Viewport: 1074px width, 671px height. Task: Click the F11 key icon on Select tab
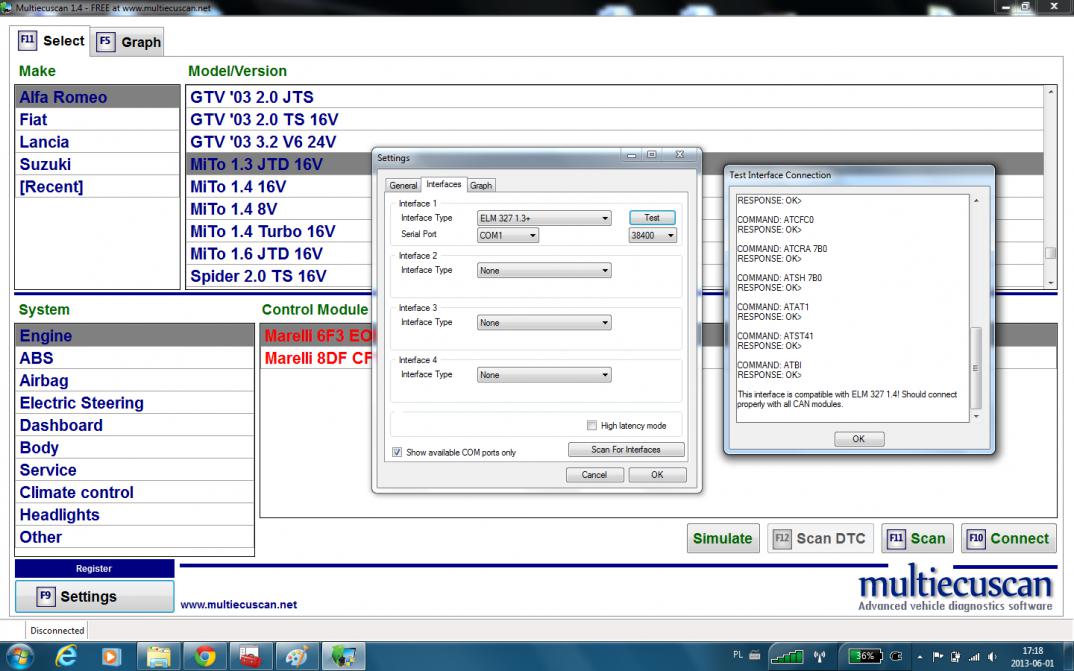coord(27,40)
